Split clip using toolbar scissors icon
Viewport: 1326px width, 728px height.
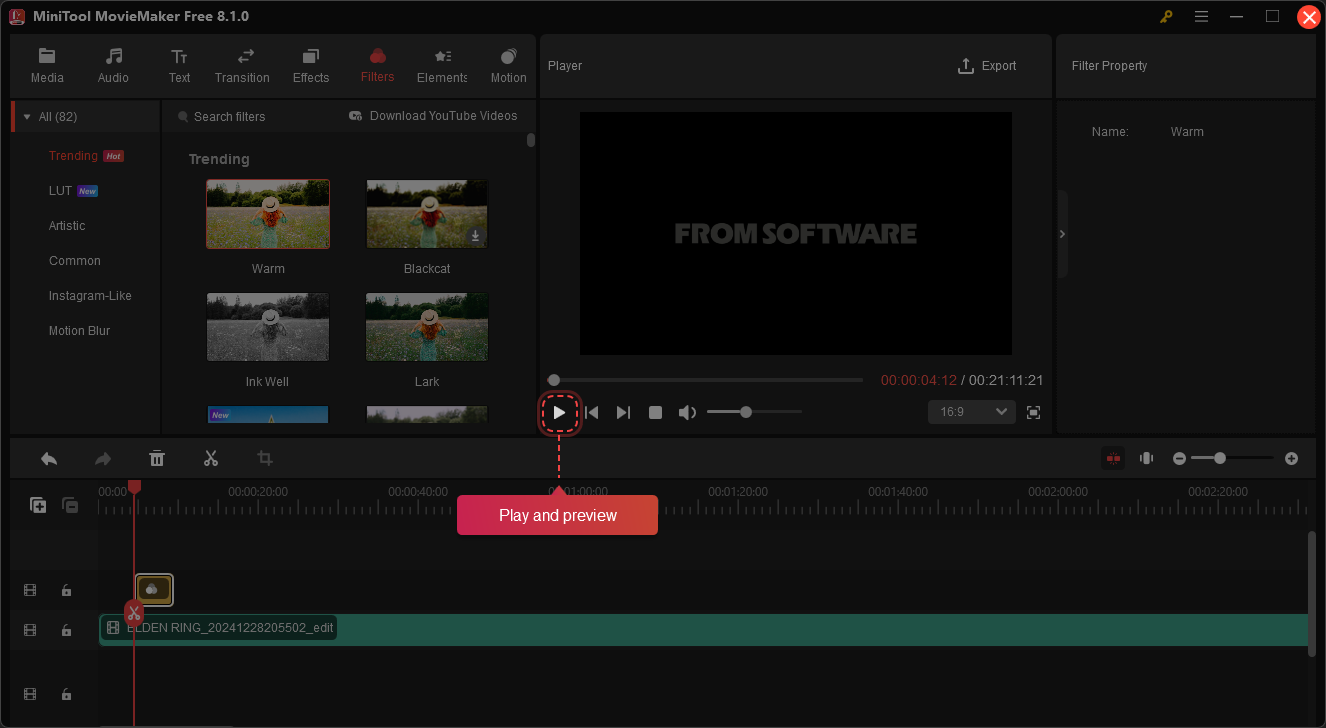pos(211,458)
